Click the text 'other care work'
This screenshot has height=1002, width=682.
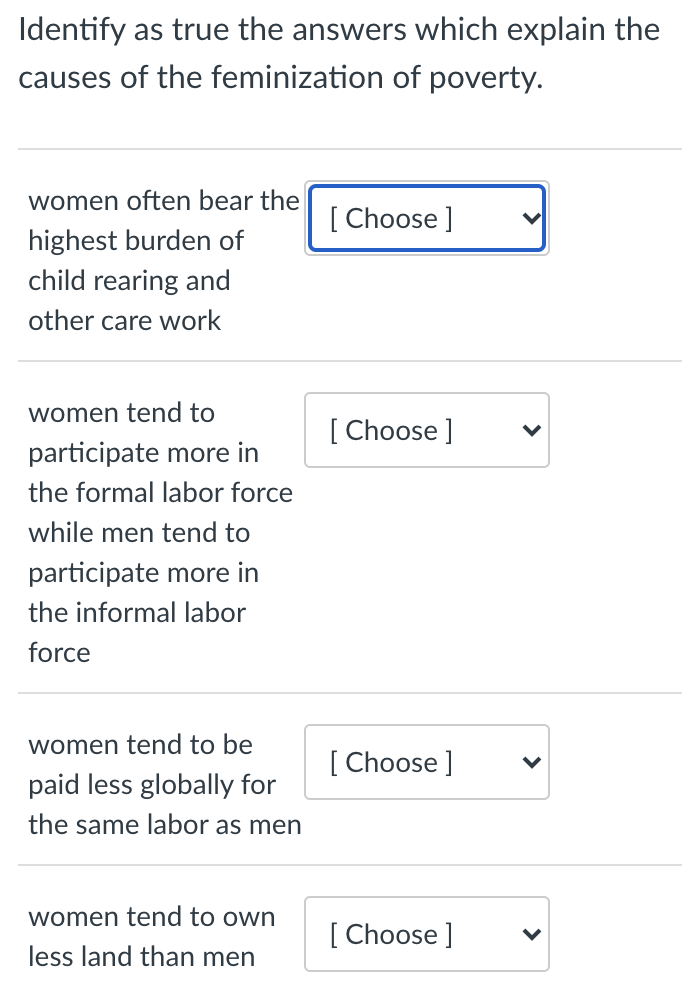pyautogui.click(x=124, y=320)
